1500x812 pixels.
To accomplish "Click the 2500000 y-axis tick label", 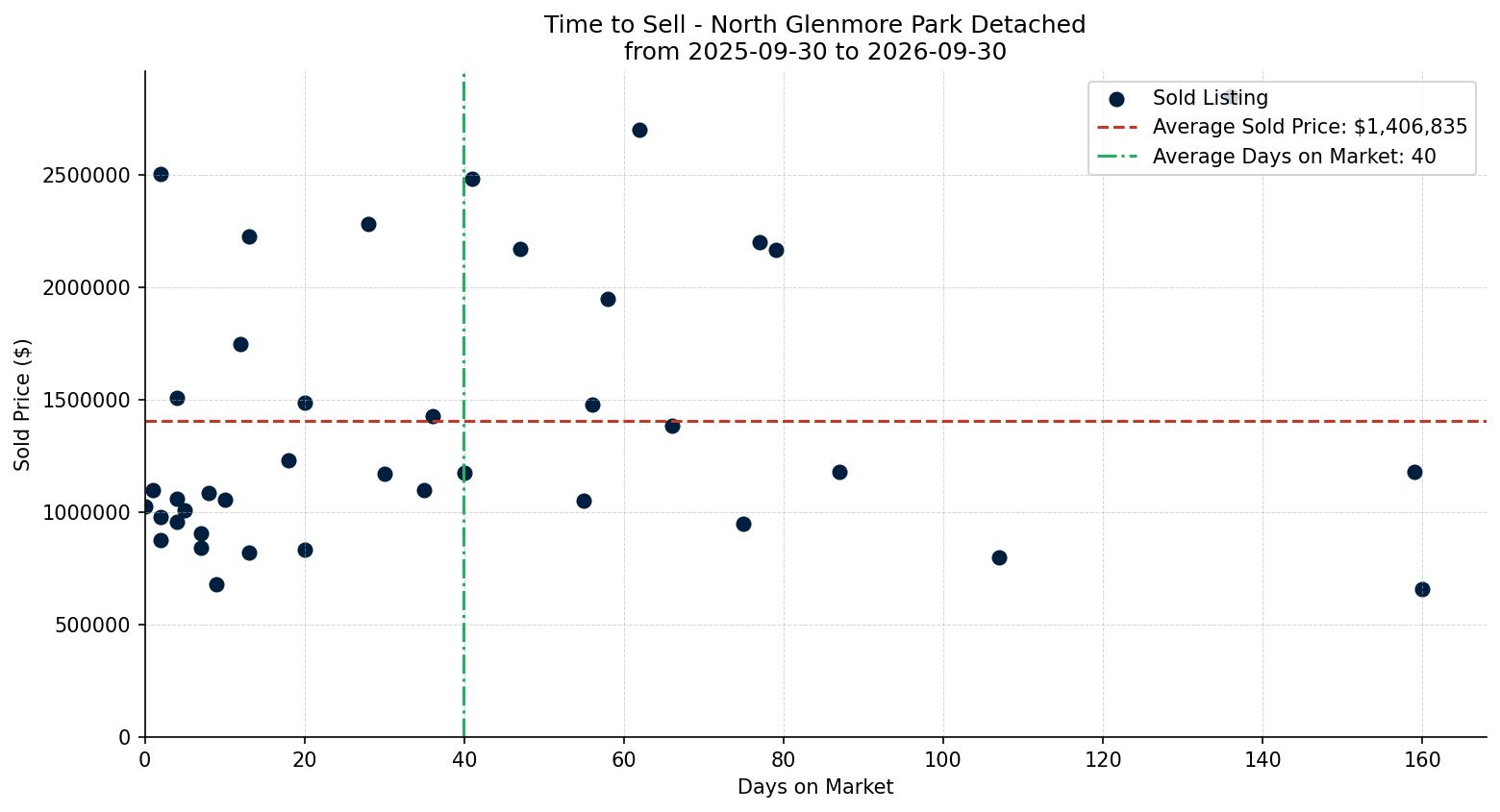I will click(x=87, y=176).
